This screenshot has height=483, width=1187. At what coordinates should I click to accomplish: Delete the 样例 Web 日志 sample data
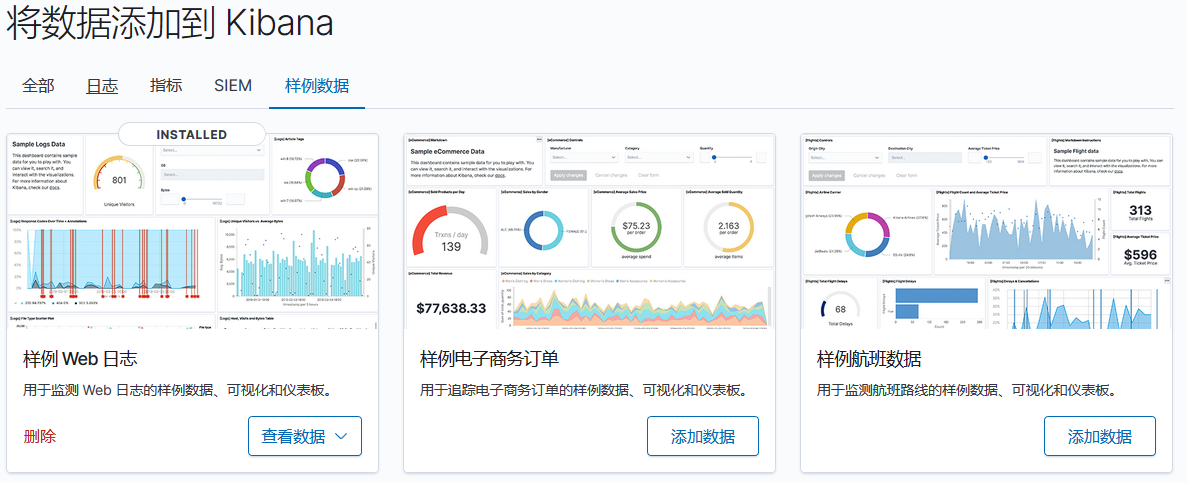40,436
